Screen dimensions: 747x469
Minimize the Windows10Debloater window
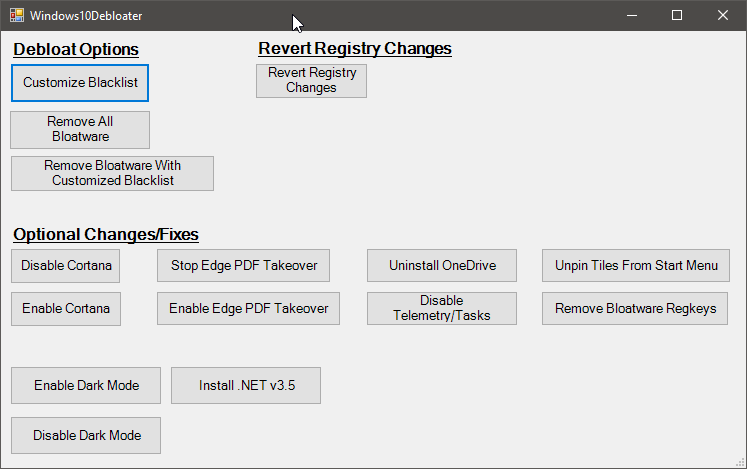point(631,15)
